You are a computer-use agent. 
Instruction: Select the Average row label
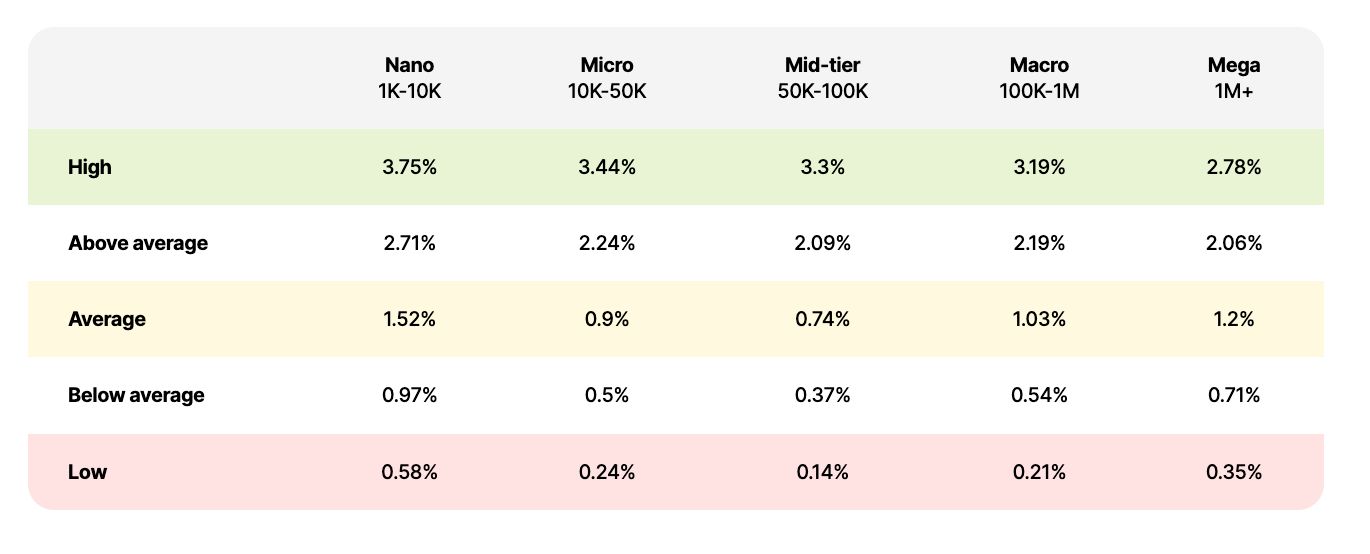[107, 319]
